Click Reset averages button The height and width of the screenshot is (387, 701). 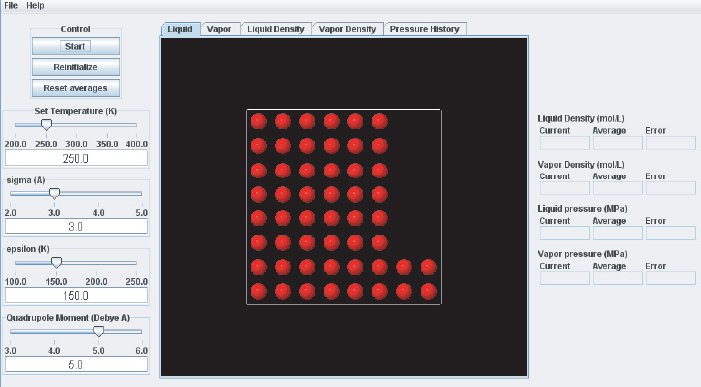[76, 88]
